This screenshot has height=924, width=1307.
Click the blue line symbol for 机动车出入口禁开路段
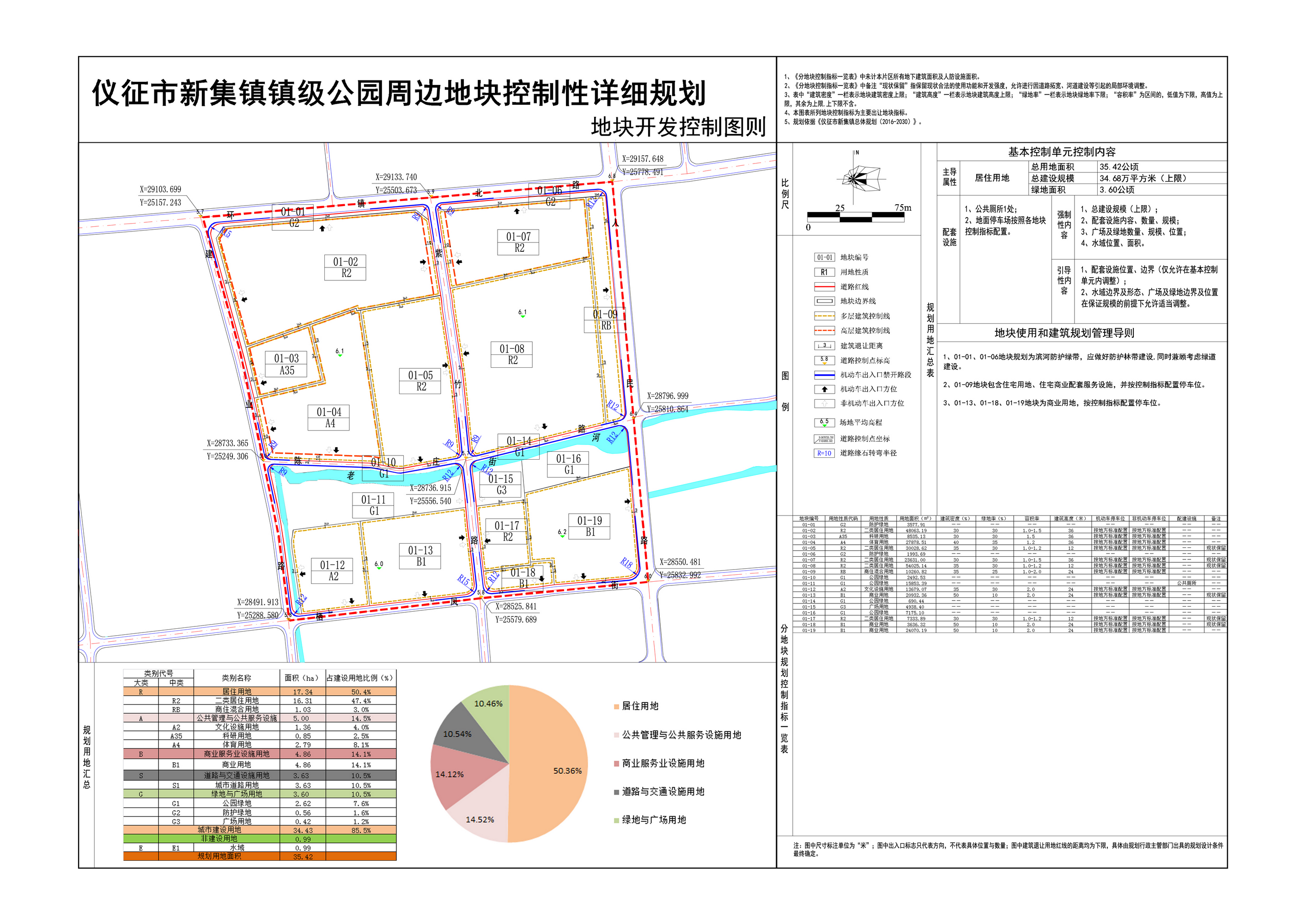pos(824,375)
